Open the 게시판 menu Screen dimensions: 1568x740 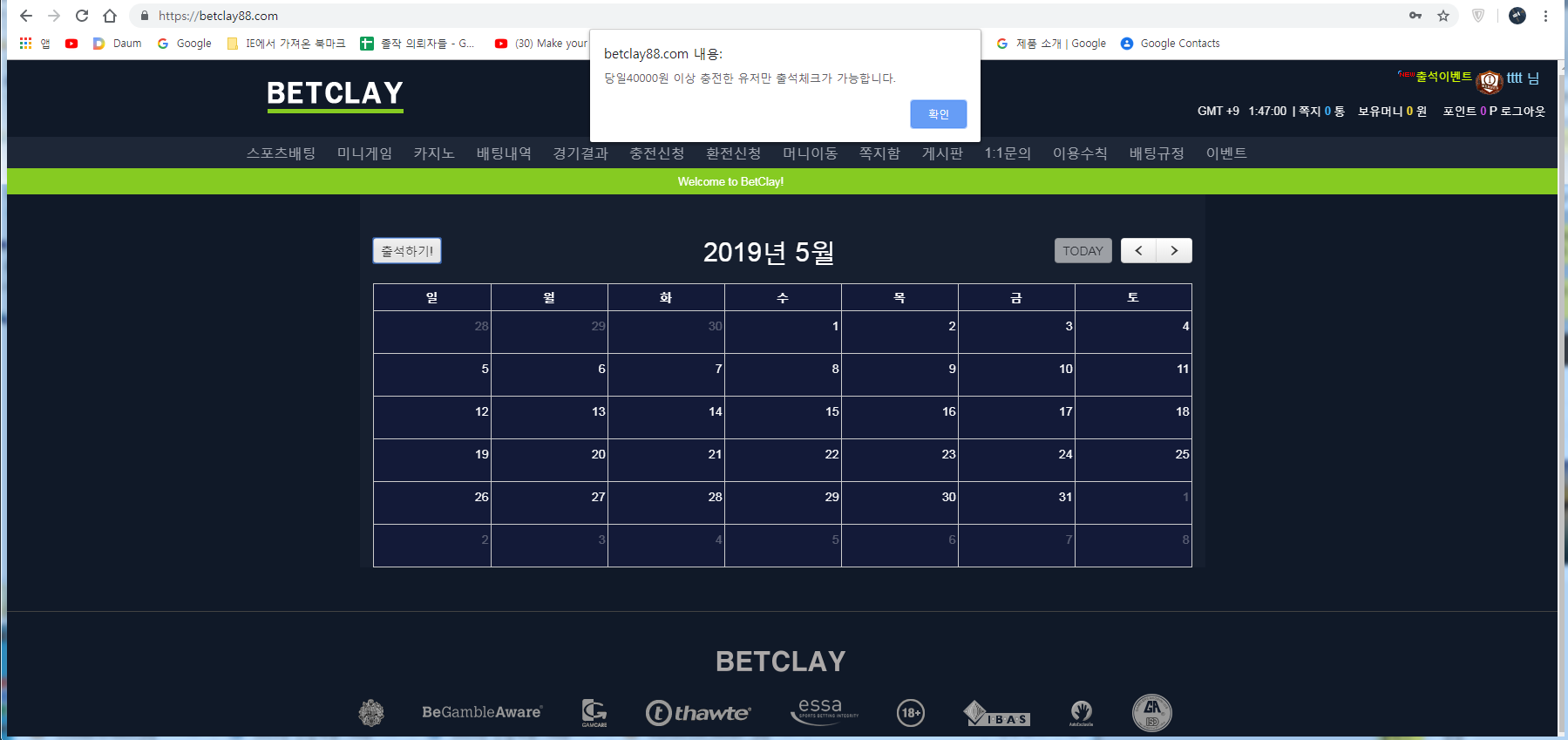tap(942, 153)
